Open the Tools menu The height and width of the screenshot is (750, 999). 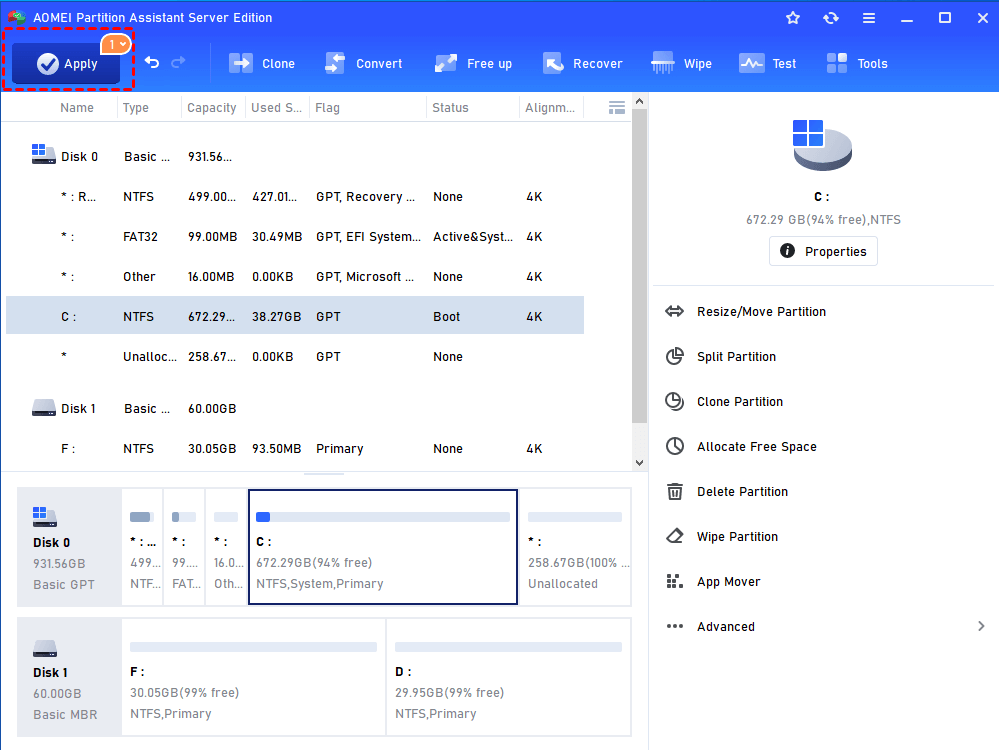click(x=856, y=64)
